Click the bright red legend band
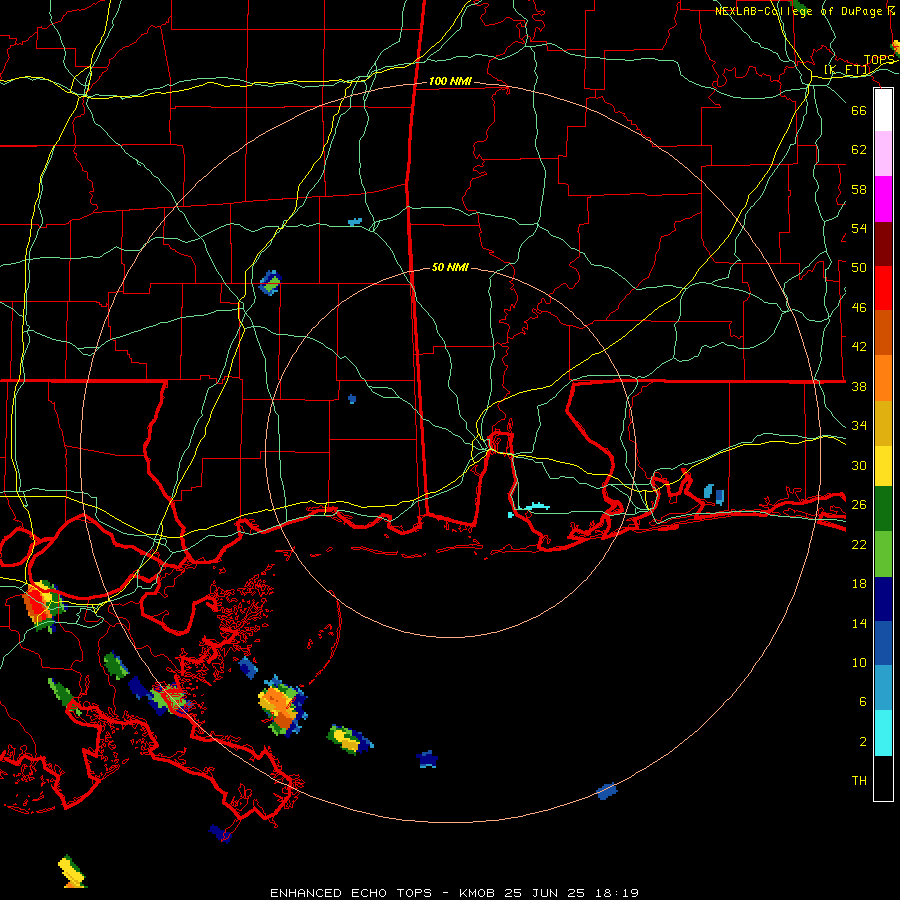 pos(883,288)
